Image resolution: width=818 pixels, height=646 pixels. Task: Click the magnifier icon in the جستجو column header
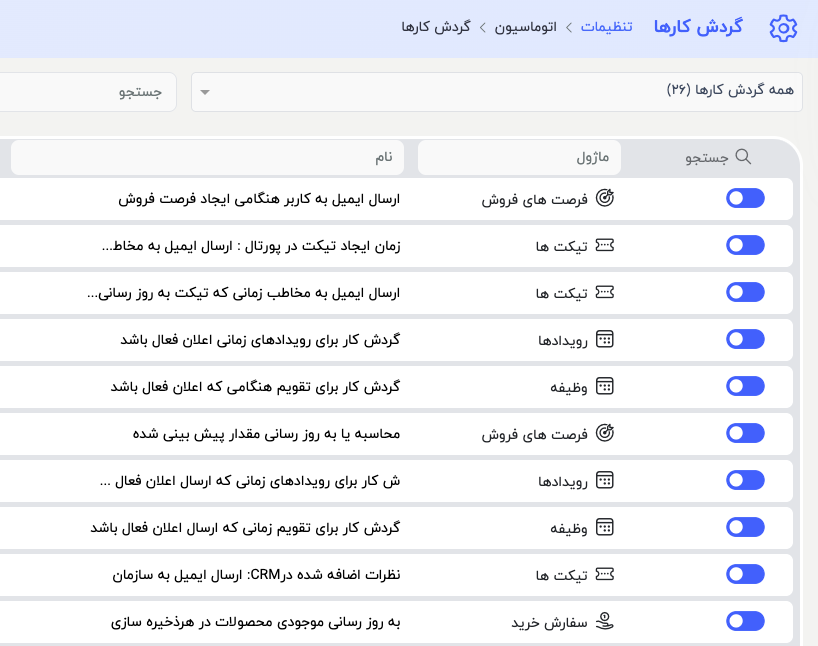point(743,157)
